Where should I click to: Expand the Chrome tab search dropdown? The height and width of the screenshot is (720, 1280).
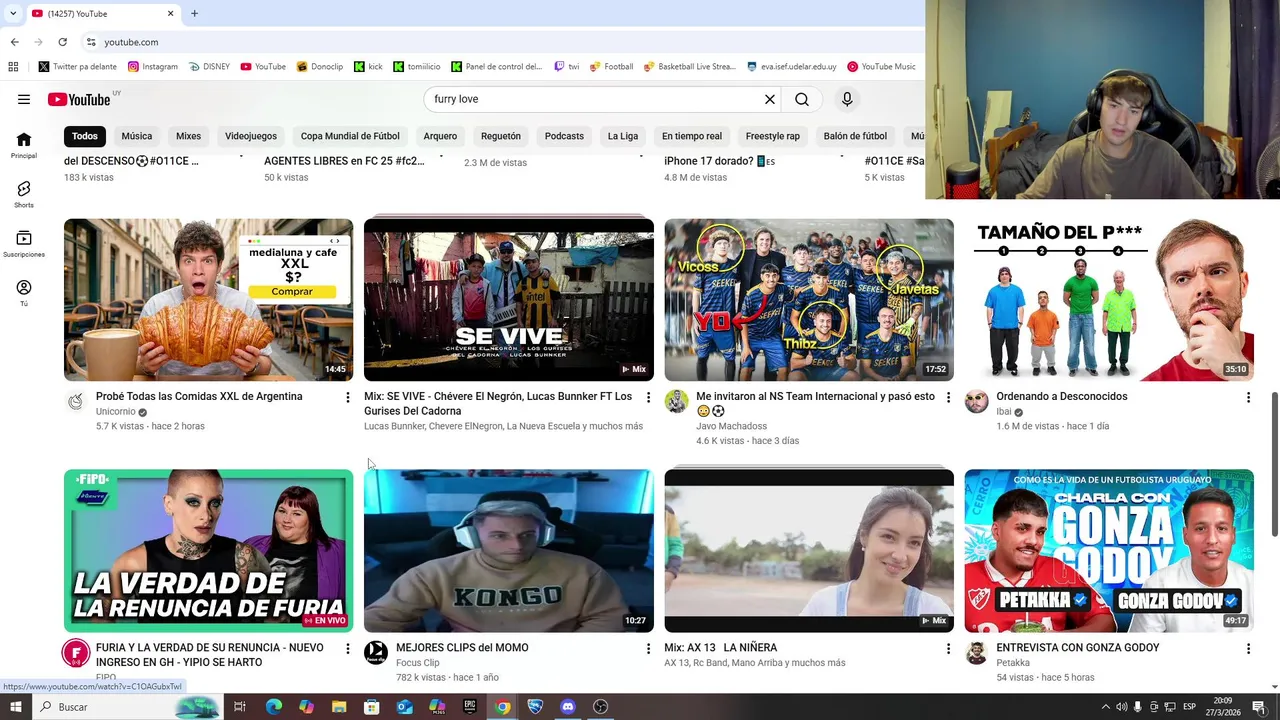click(13, 14)
